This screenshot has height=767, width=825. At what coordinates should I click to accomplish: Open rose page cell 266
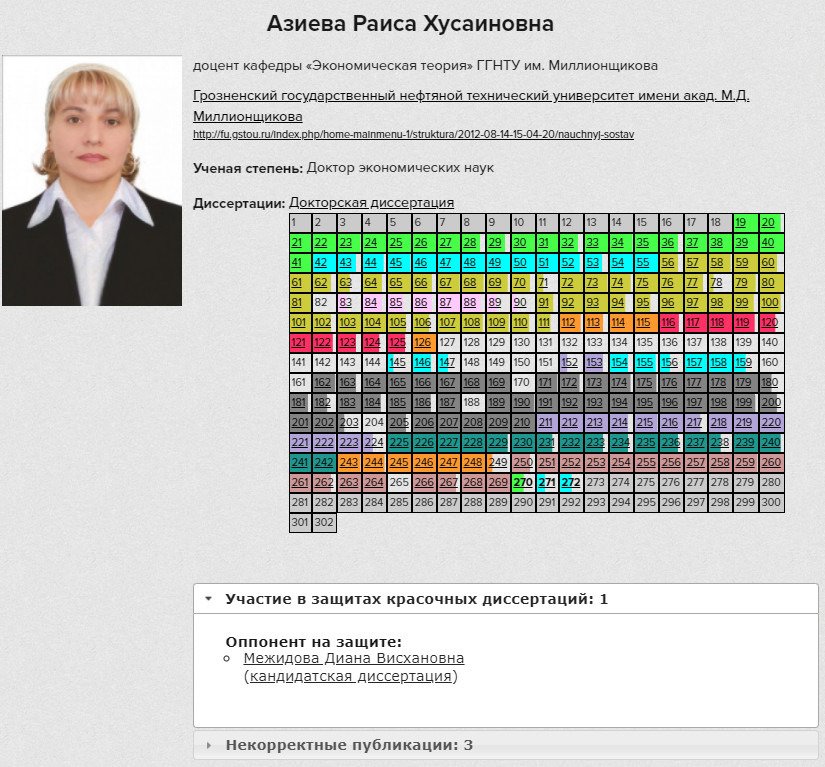(x=424, y=482)
